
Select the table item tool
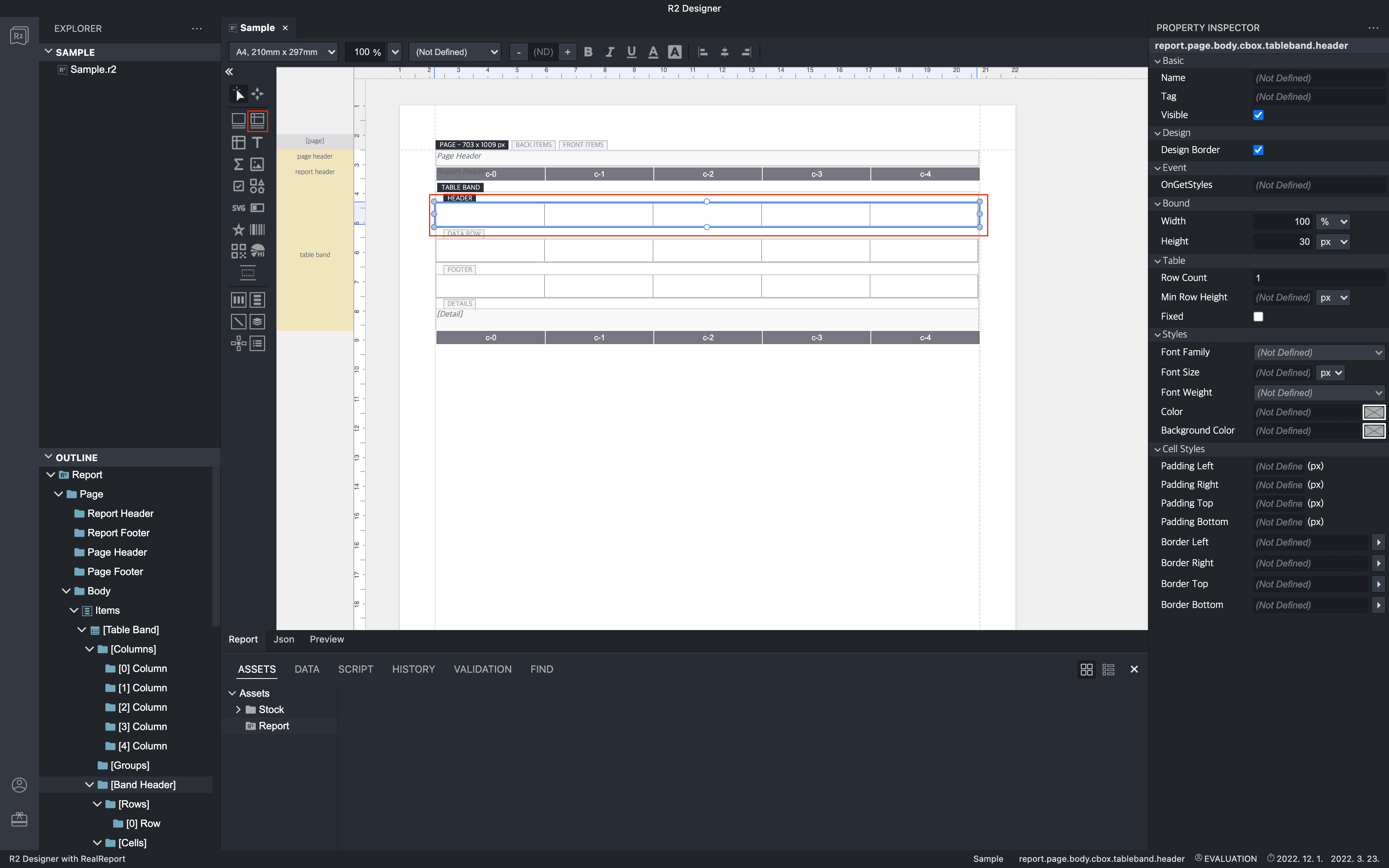point(238,142)
